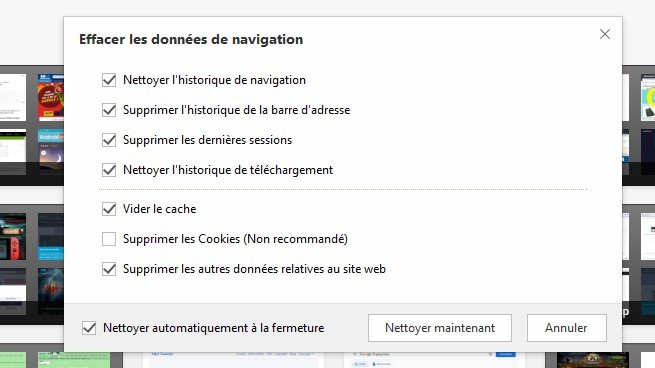Viewport: 655px width, 368px height.
Task: Click the "Nettoyer maintenant" button
Action: [x=440, y=328]
